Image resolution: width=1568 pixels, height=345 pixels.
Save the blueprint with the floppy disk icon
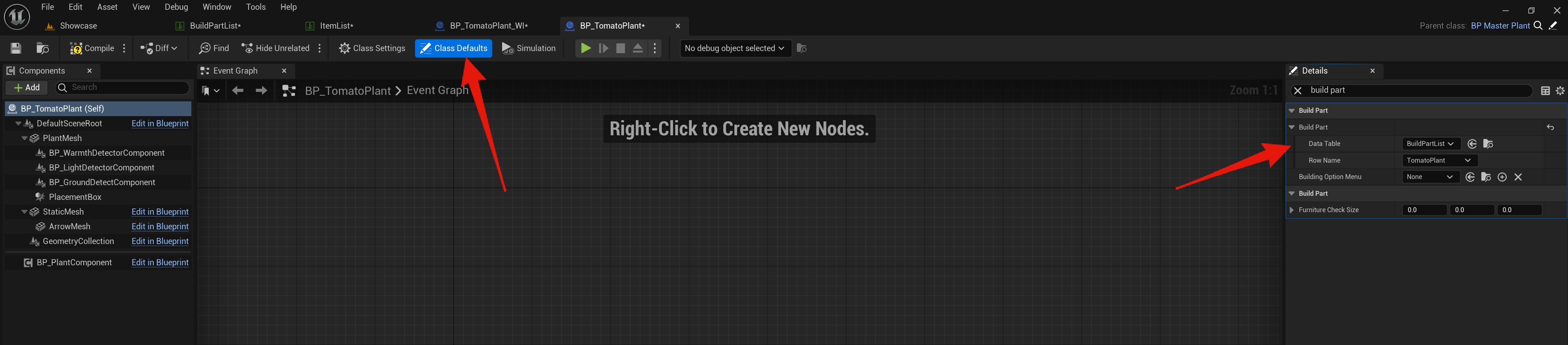16,48
